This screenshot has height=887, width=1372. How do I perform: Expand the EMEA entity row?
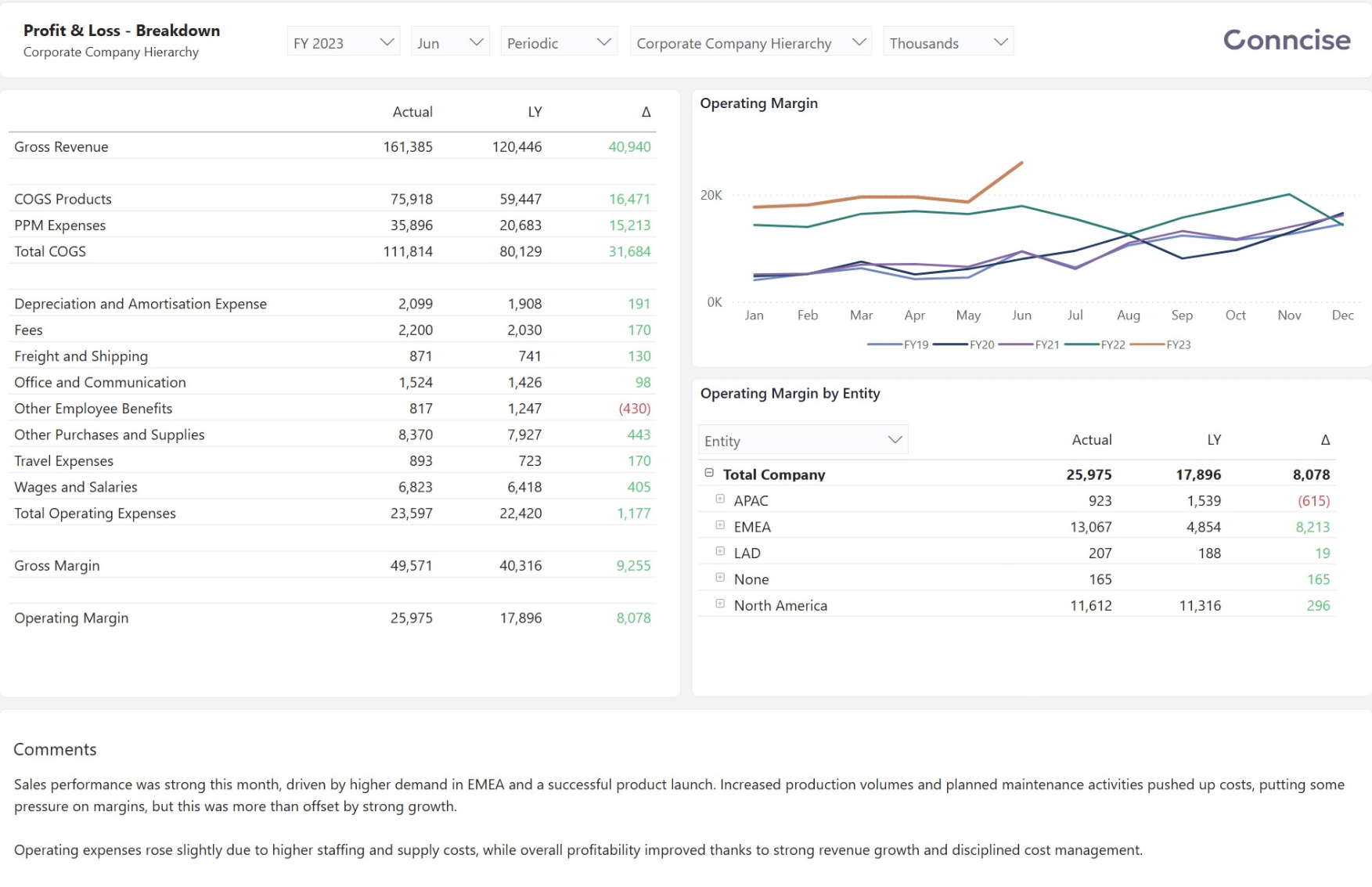pyautogui.click(x=720, y=525)
